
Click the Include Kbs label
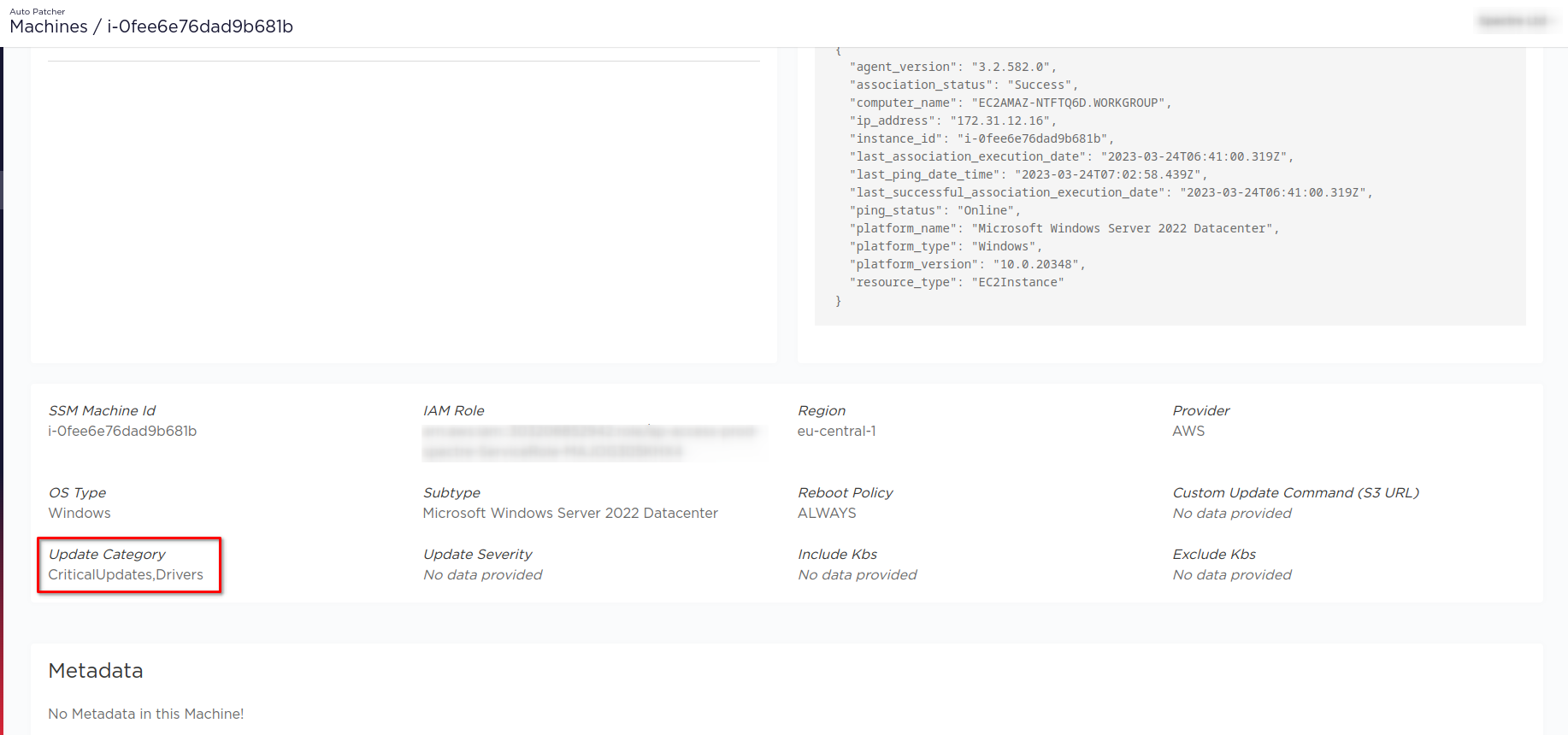point(837,554)
